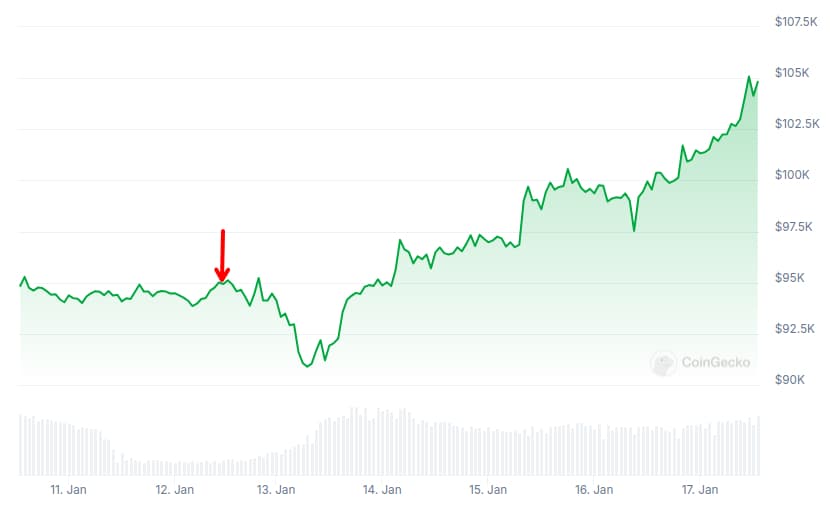This screenshot has width=830, height=509.
Task: Click the $107.5K price axis label
Action: pyautogui.click(x=797, y=21)
